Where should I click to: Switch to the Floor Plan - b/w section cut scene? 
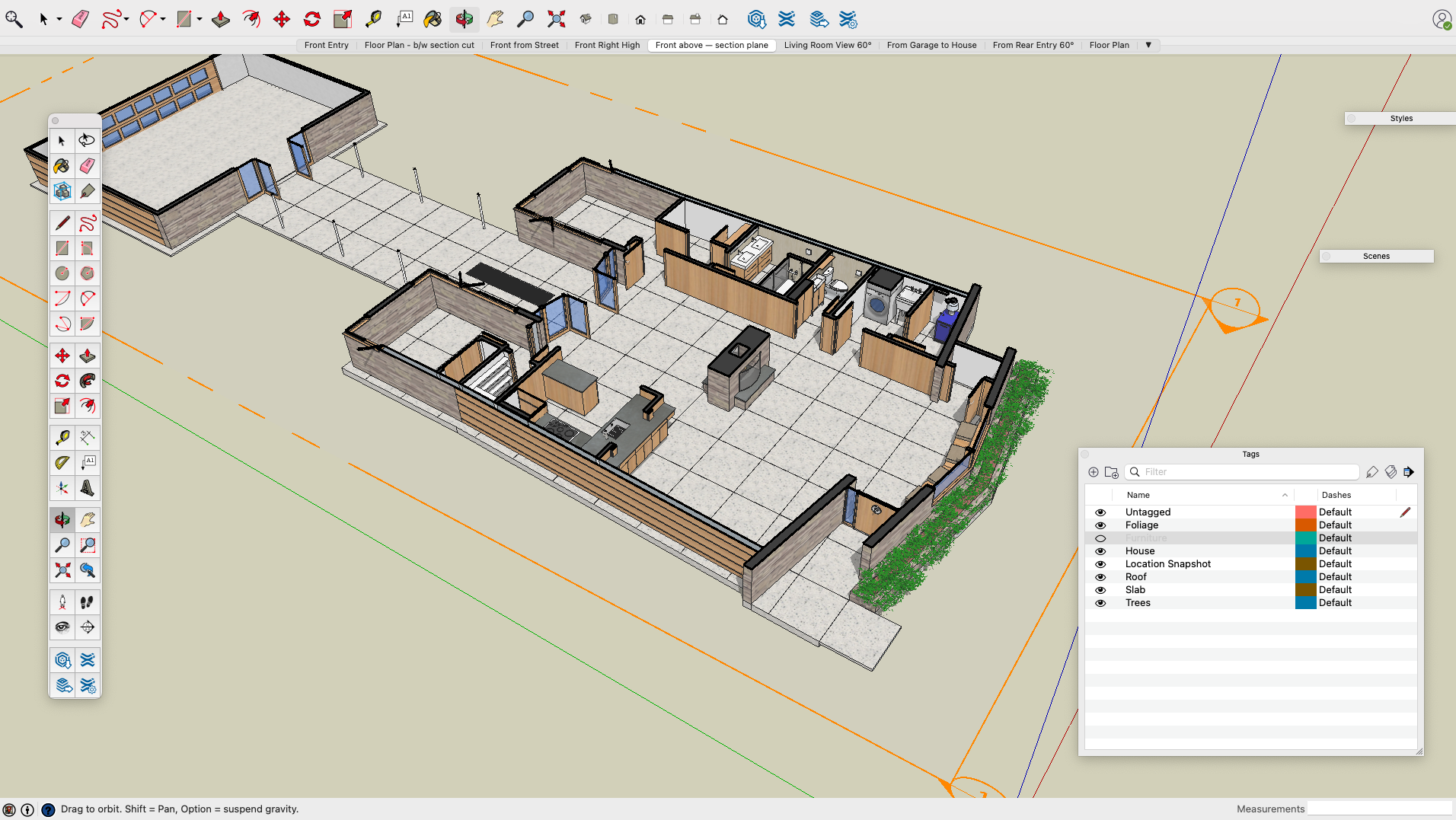click(x=419, y=45)
